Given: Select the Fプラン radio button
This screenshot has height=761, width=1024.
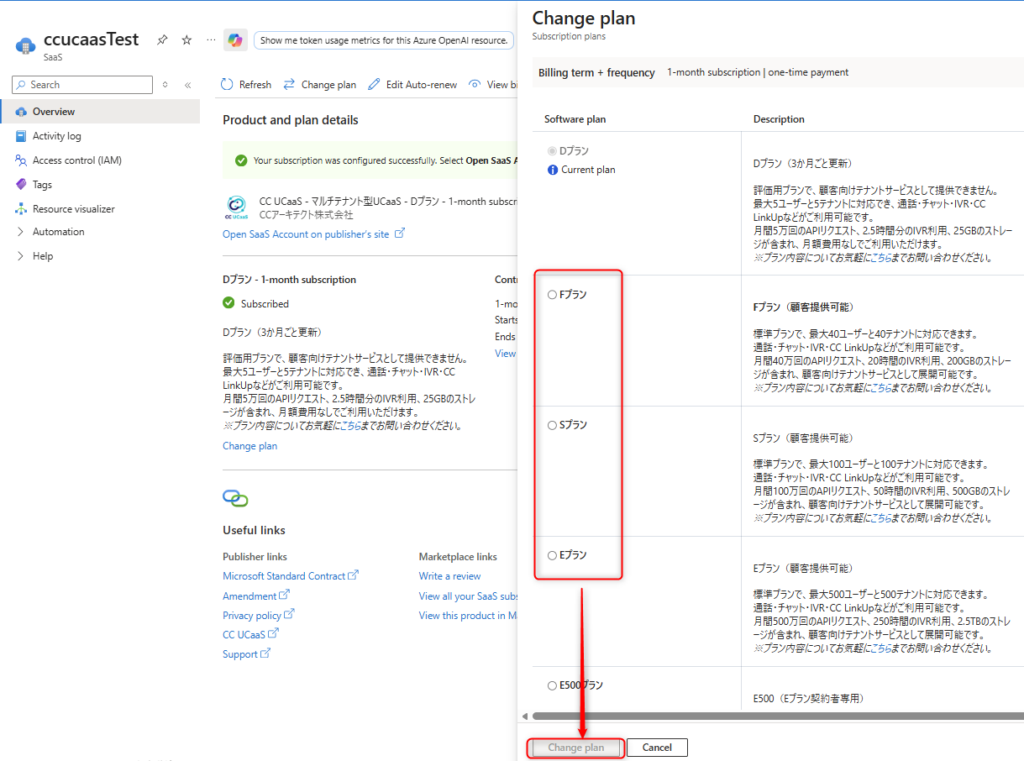Looking at the screenshot, I should tap(552, 295).
